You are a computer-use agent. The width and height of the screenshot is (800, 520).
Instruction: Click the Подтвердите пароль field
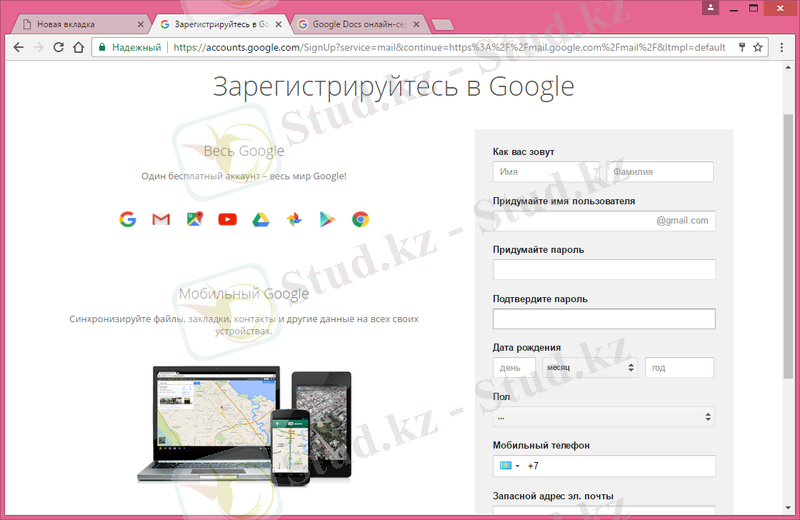coord(604,318)
